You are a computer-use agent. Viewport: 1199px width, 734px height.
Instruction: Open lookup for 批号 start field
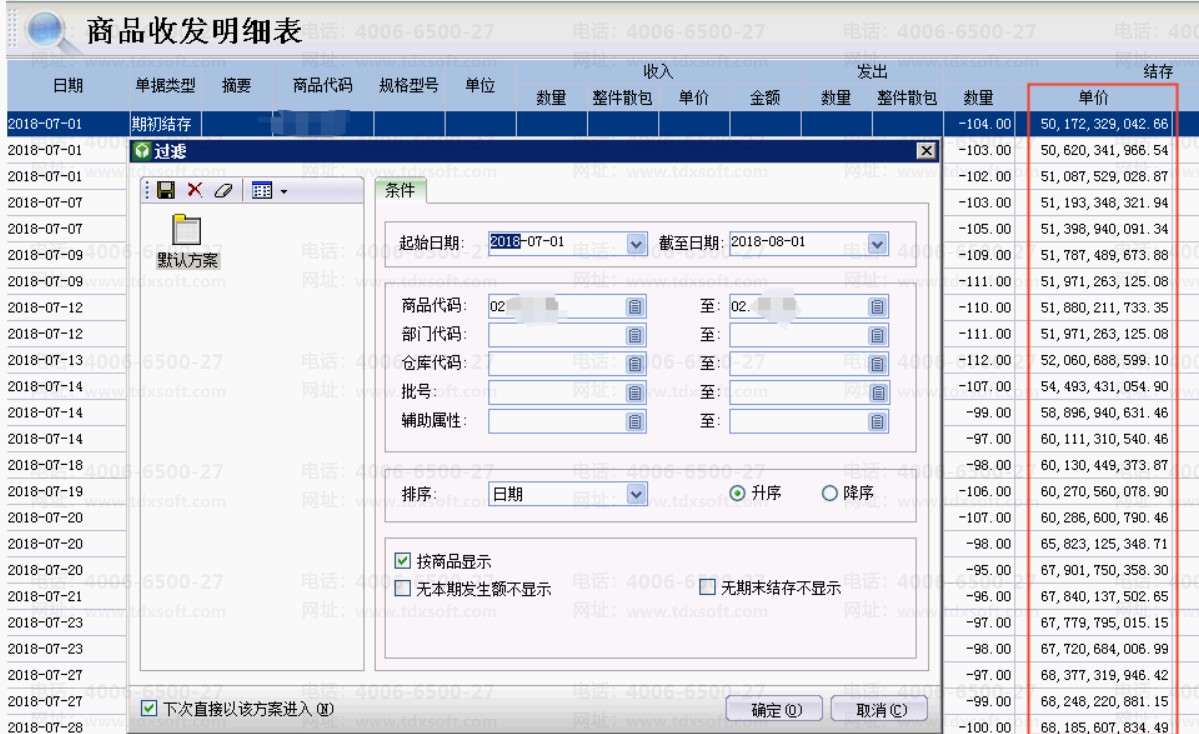[635, 393]
